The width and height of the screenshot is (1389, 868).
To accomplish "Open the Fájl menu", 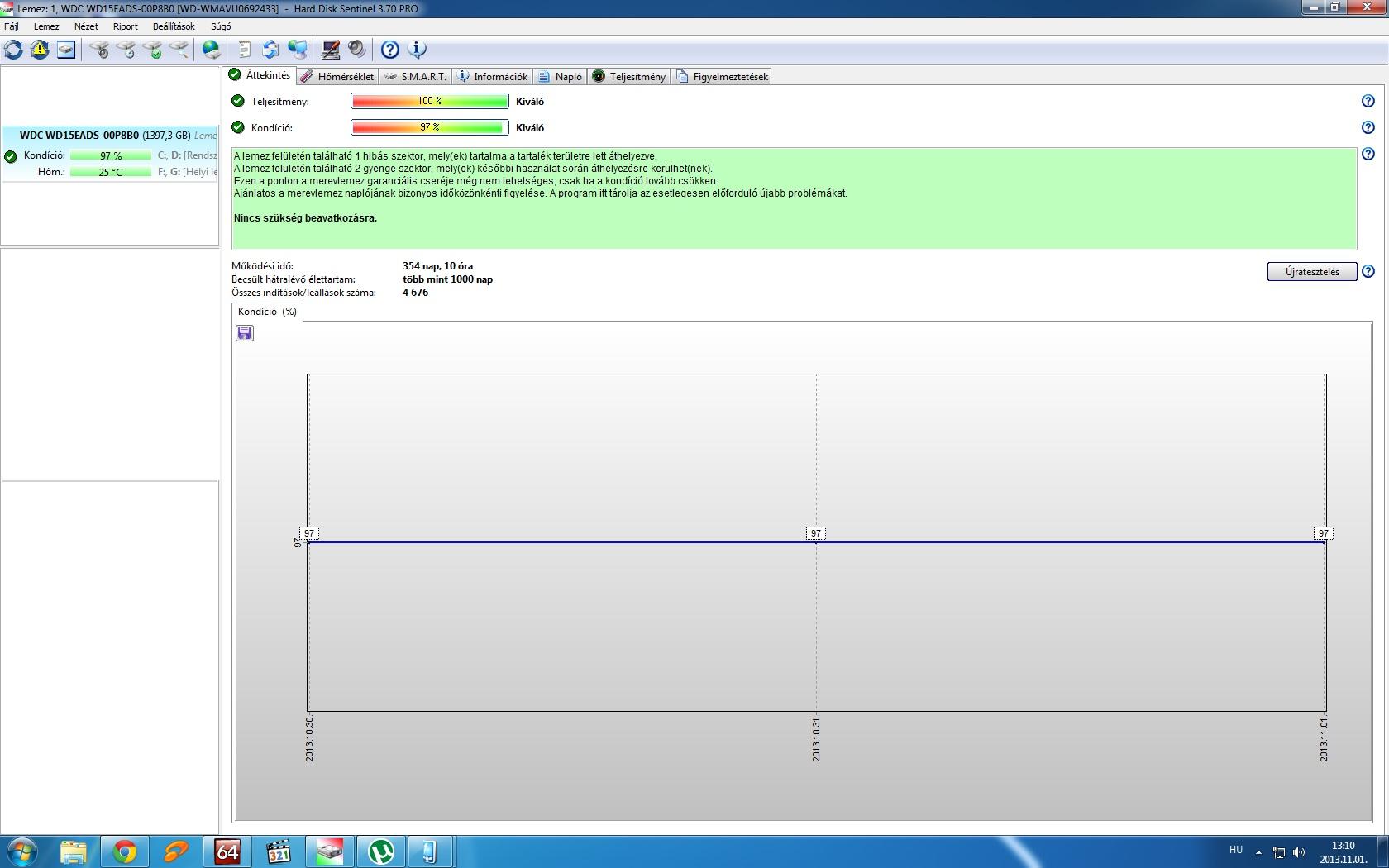I will pyautogui.click(x=12, y=26).
